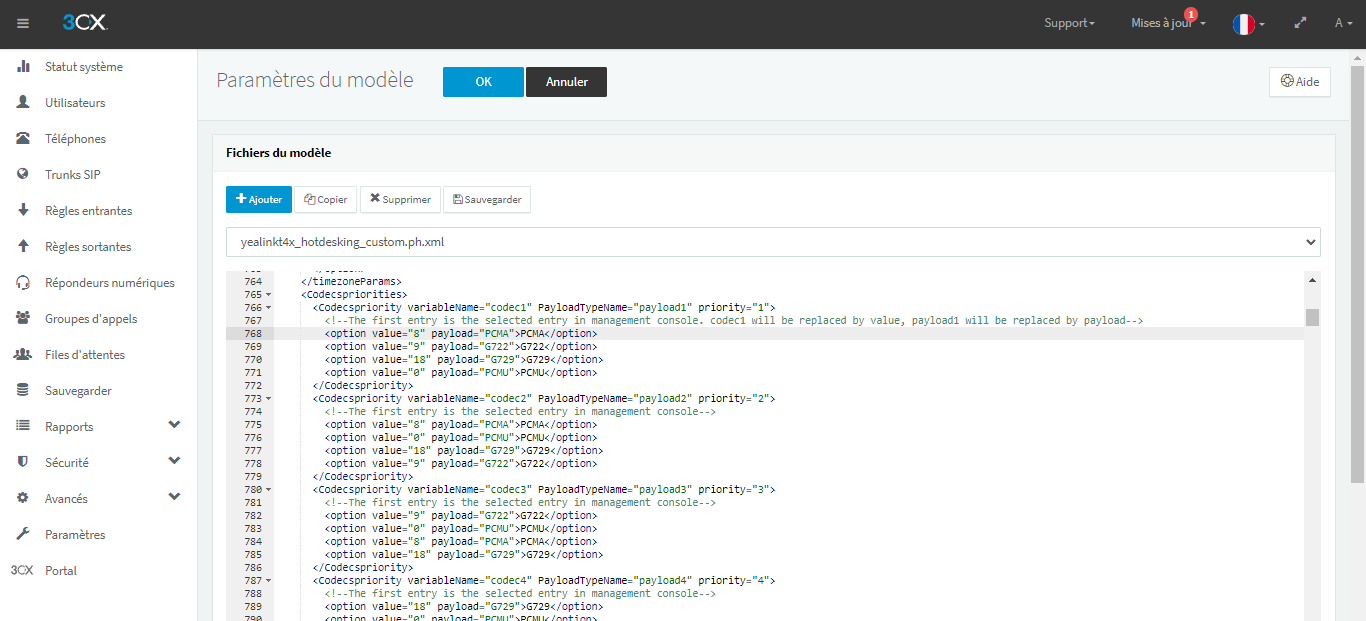Screen dimensions: 1366x621
Task: Click the timezoneParams closing tag line
Action: (x=351, y=282)
